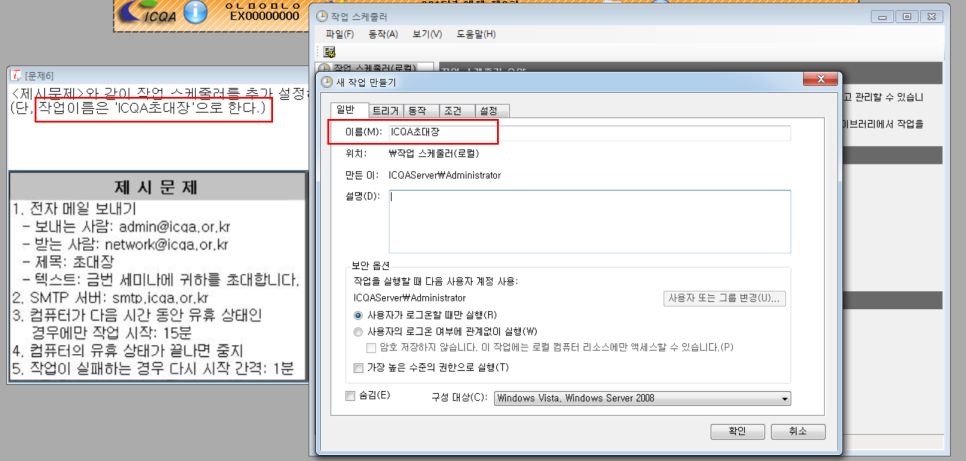Click the 설명(D) description text area
Image resolution: width=966 pixels, height=461 pixels.
coord(590,221)
